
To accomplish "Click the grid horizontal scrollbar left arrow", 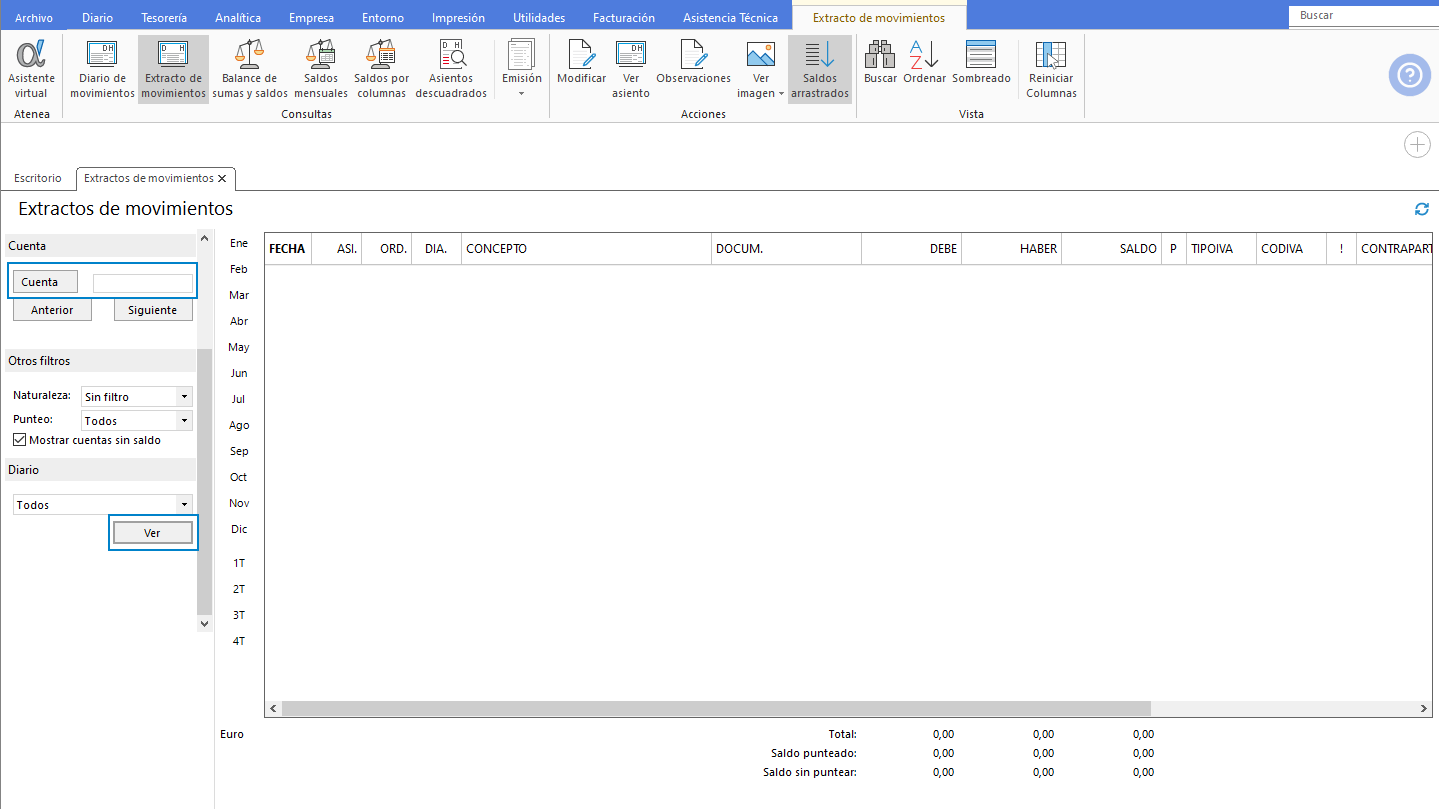I will tap(273, 708).
